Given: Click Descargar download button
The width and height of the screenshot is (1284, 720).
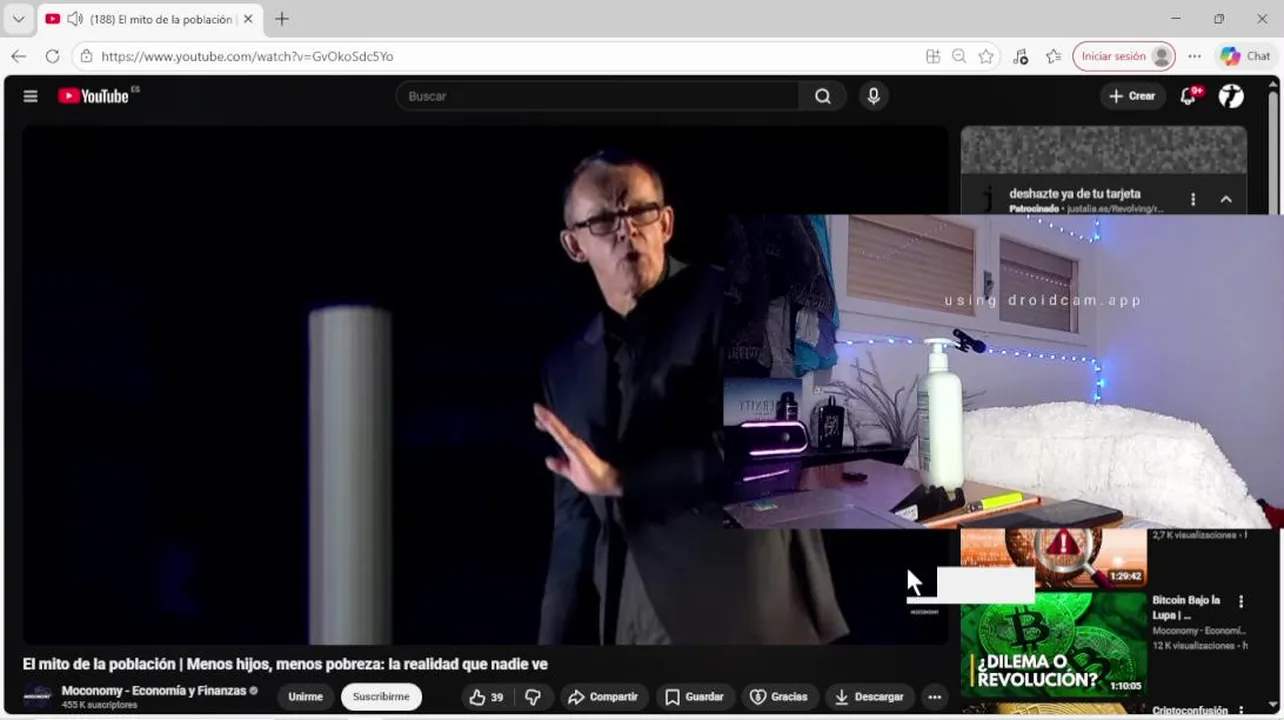Looking at the screenshot, I should click(869, 697).
